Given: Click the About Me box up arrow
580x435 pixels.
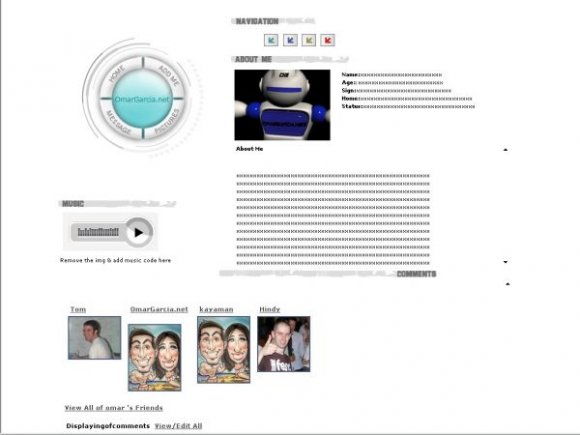Looking at the screenshot, I should point(505,150).
